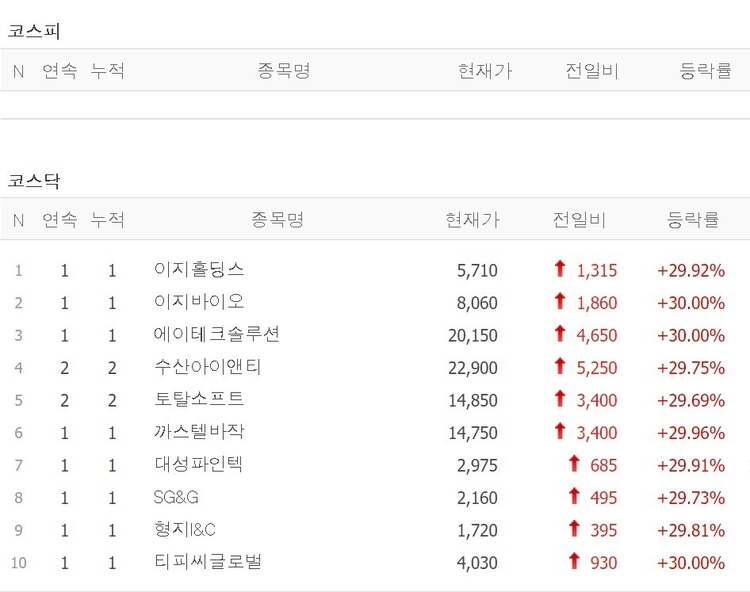Click the 코스피 section heading
The height and width of the screenshot is (592, 750).
click(34, 31)
